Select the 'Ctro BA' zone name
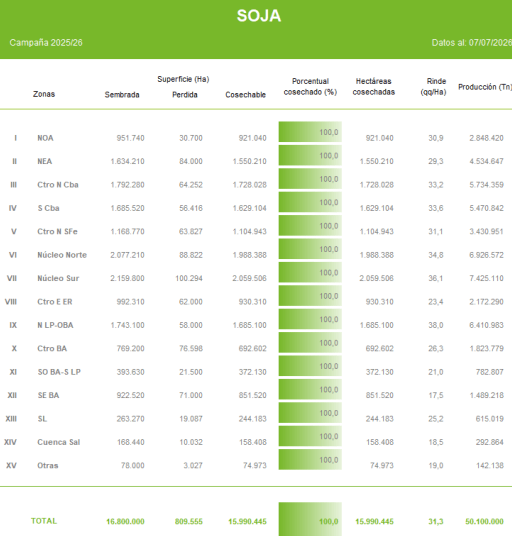The height and width of the screenshot is (536, 512). click(52, 349)
